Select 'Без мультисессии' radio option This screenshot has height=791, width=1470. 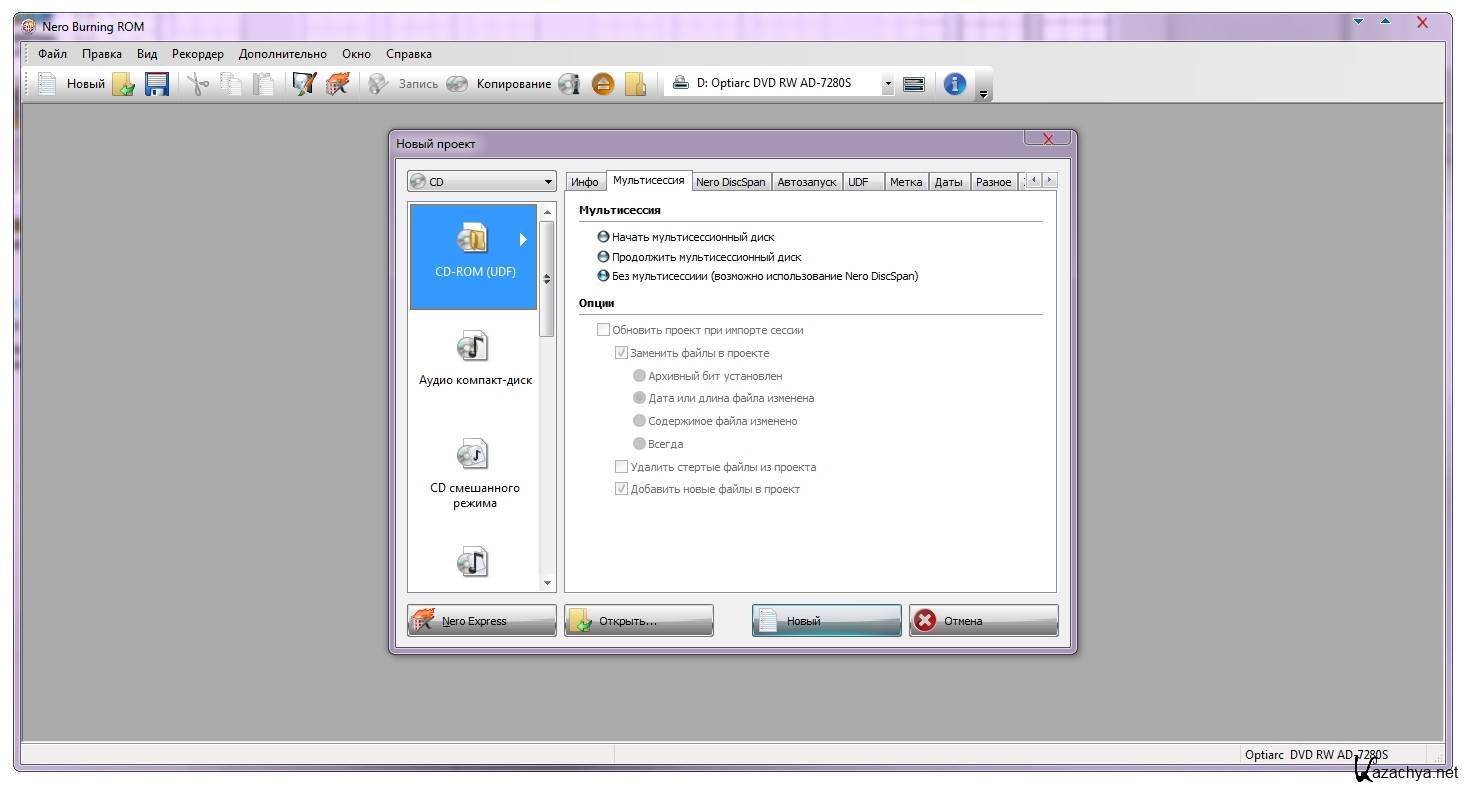603,276
